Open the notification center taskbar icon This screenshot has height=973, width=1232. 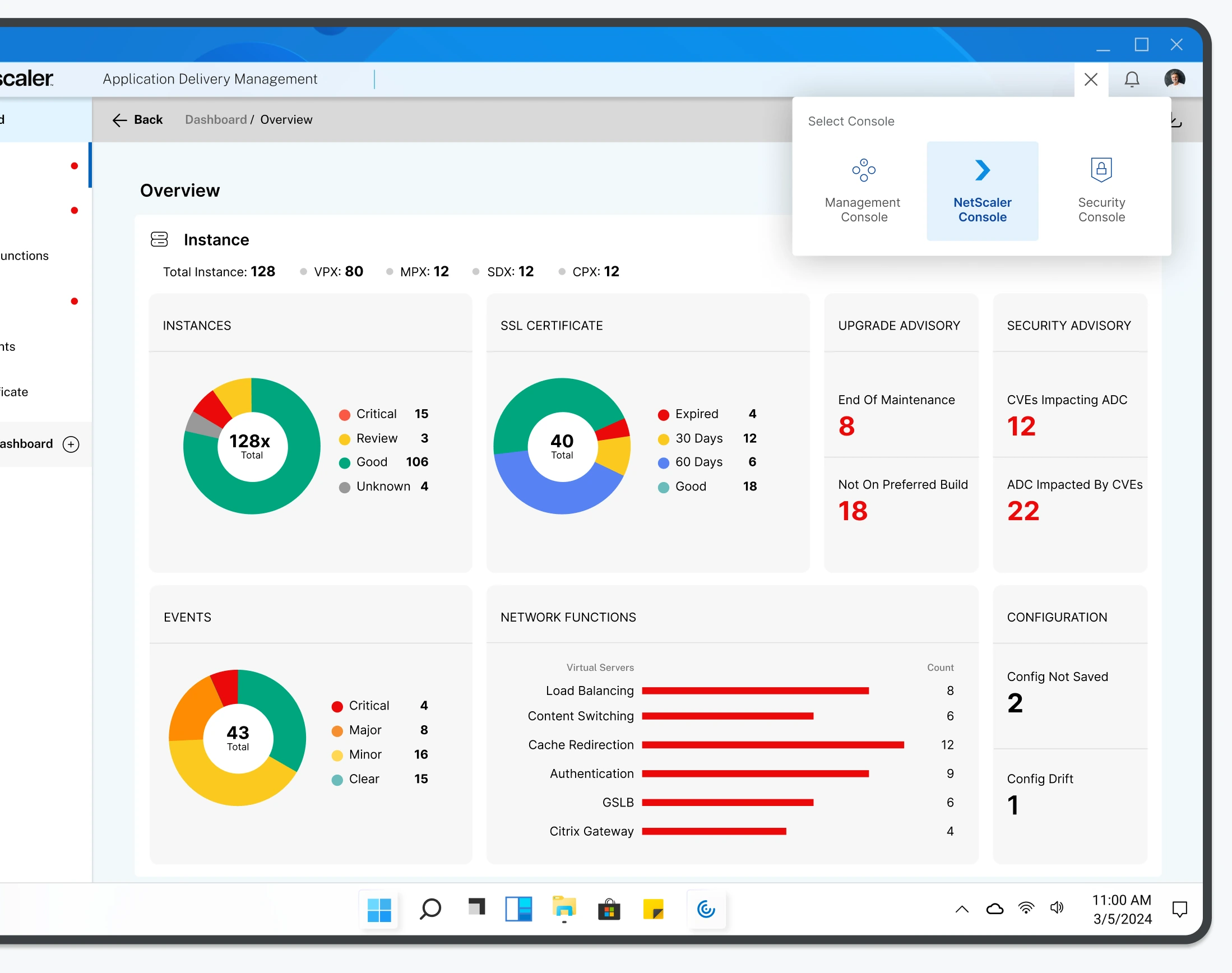tap(1180, 909)
